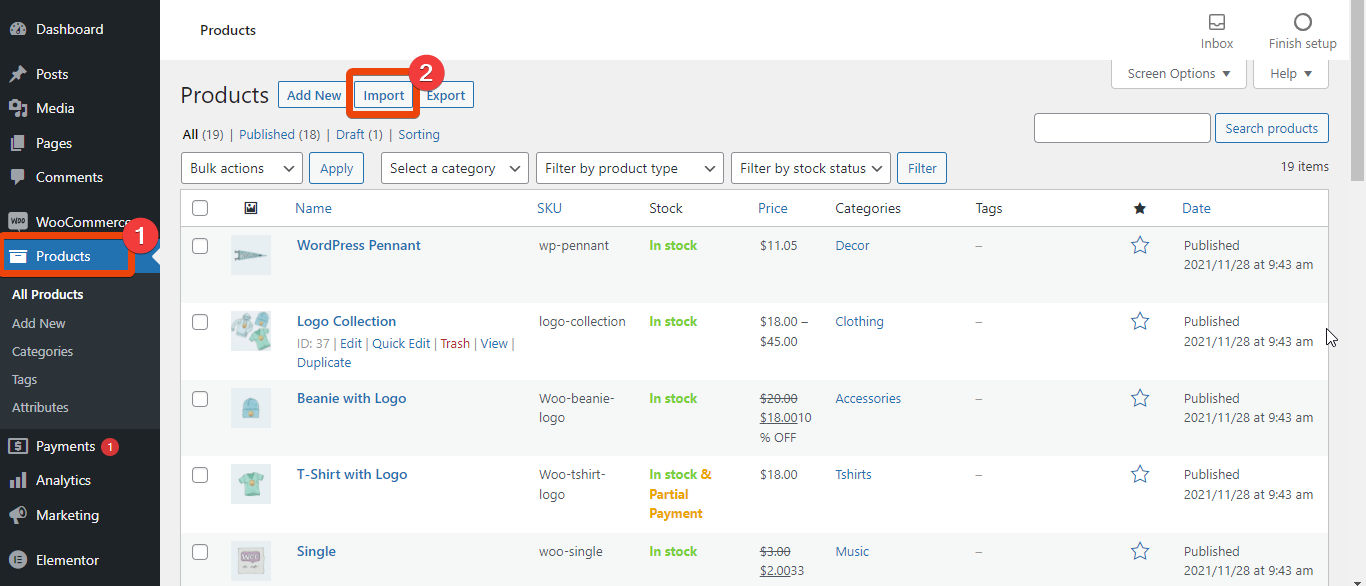This screenshot has width=1366, height=586.
Task: Open the Dashboard from sidebar icon
Action: [17, 29]
